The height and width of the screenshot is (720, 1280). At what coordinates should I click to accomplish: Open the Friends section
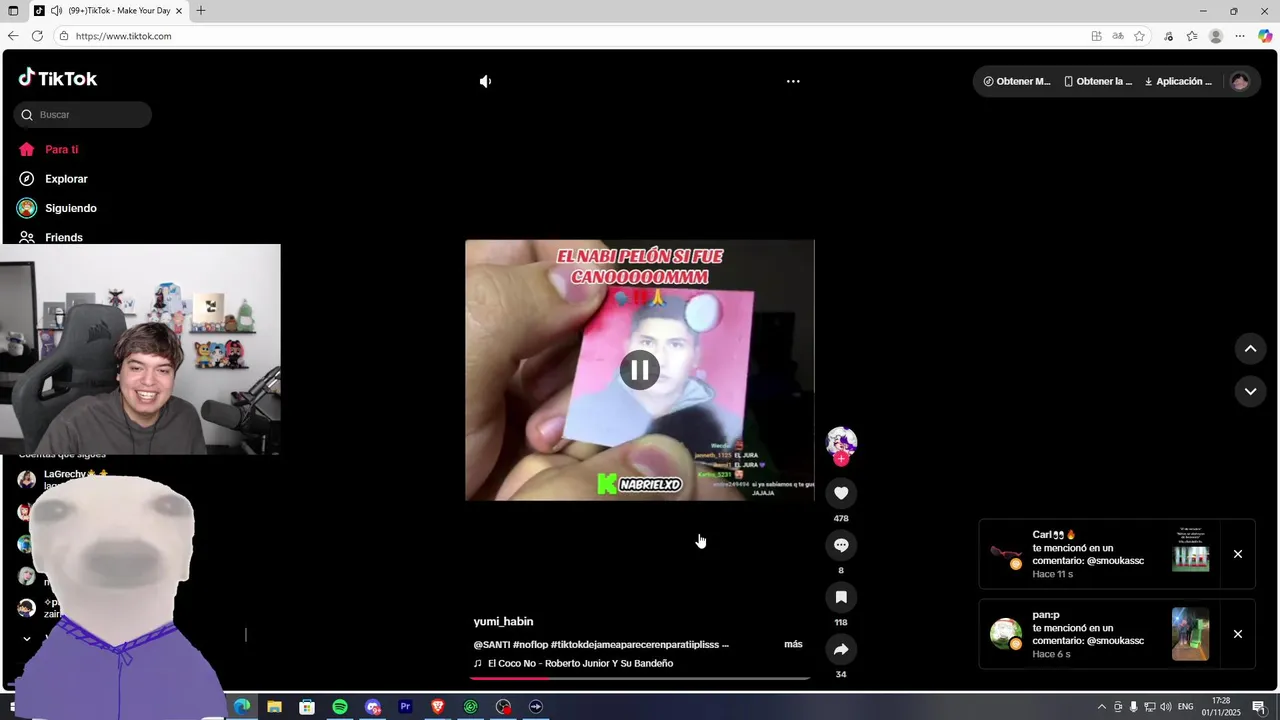[x=51, y=237]
